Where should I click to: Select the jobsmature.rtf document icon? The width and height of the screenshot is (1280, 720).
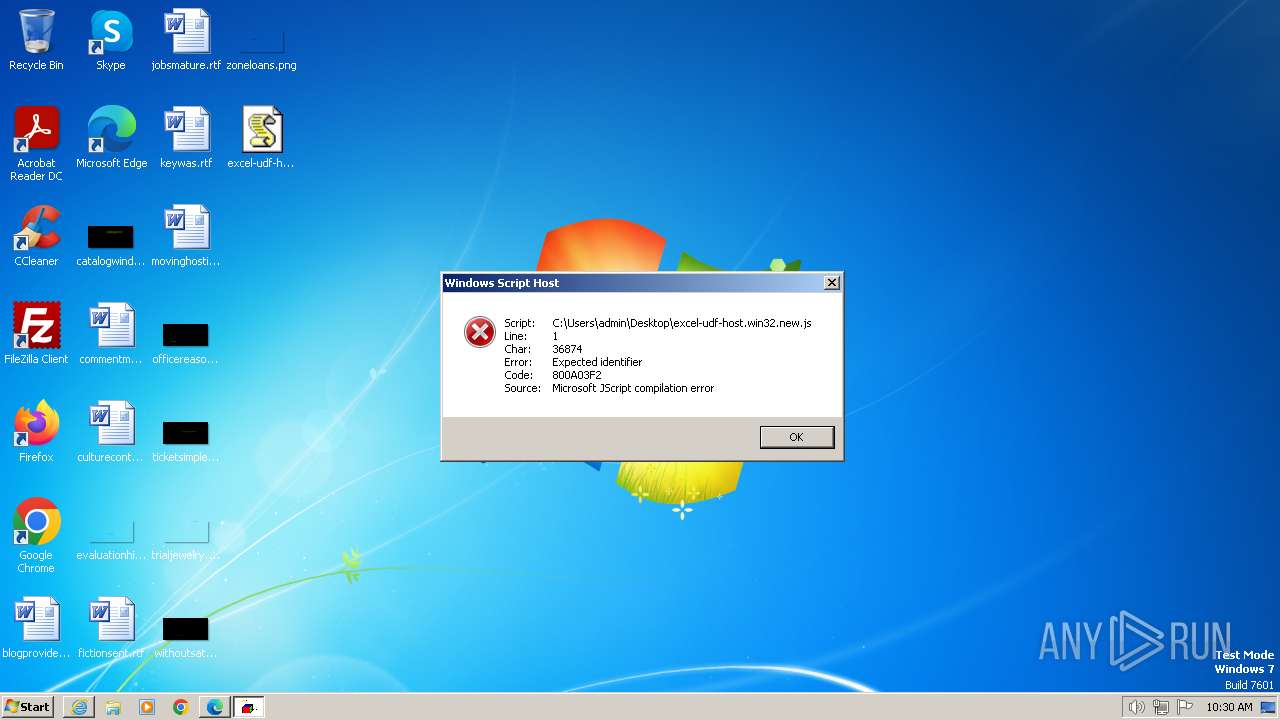click(186, 40)
